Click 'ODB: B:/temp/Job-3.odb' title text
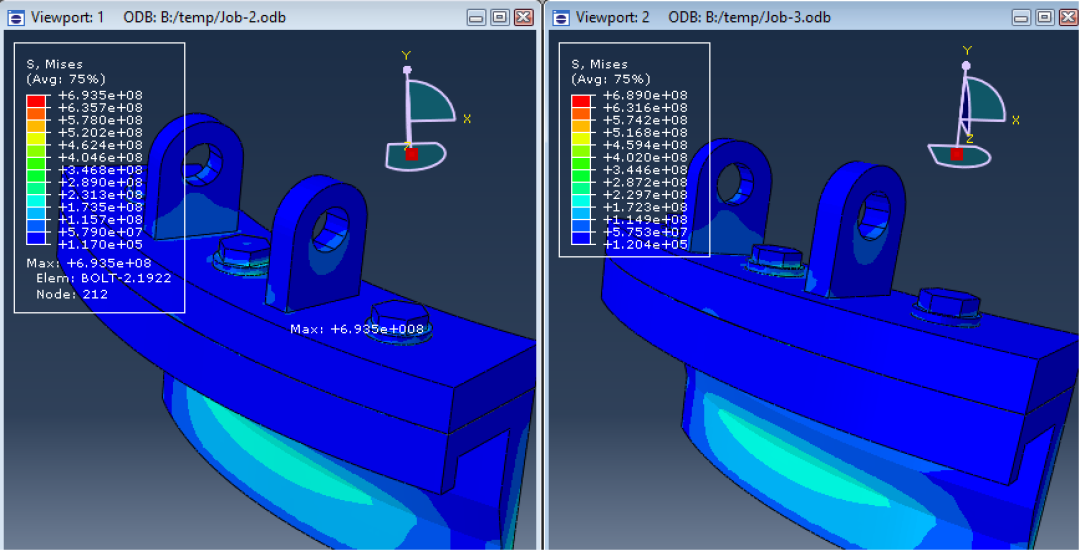This screenshot has width=1080, height=551. click(x=749, y=17)
